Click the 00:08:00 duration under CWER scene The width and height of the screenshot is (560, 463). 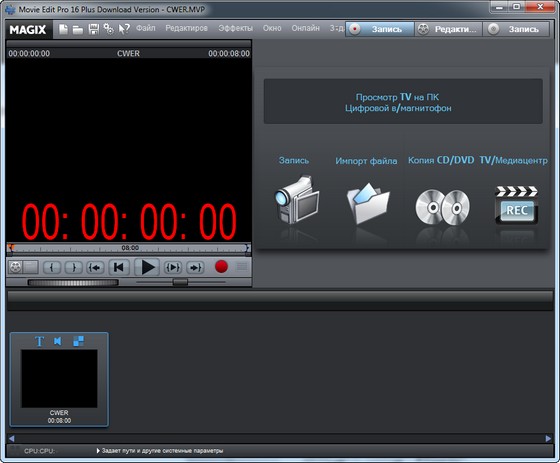pos(59,420)
